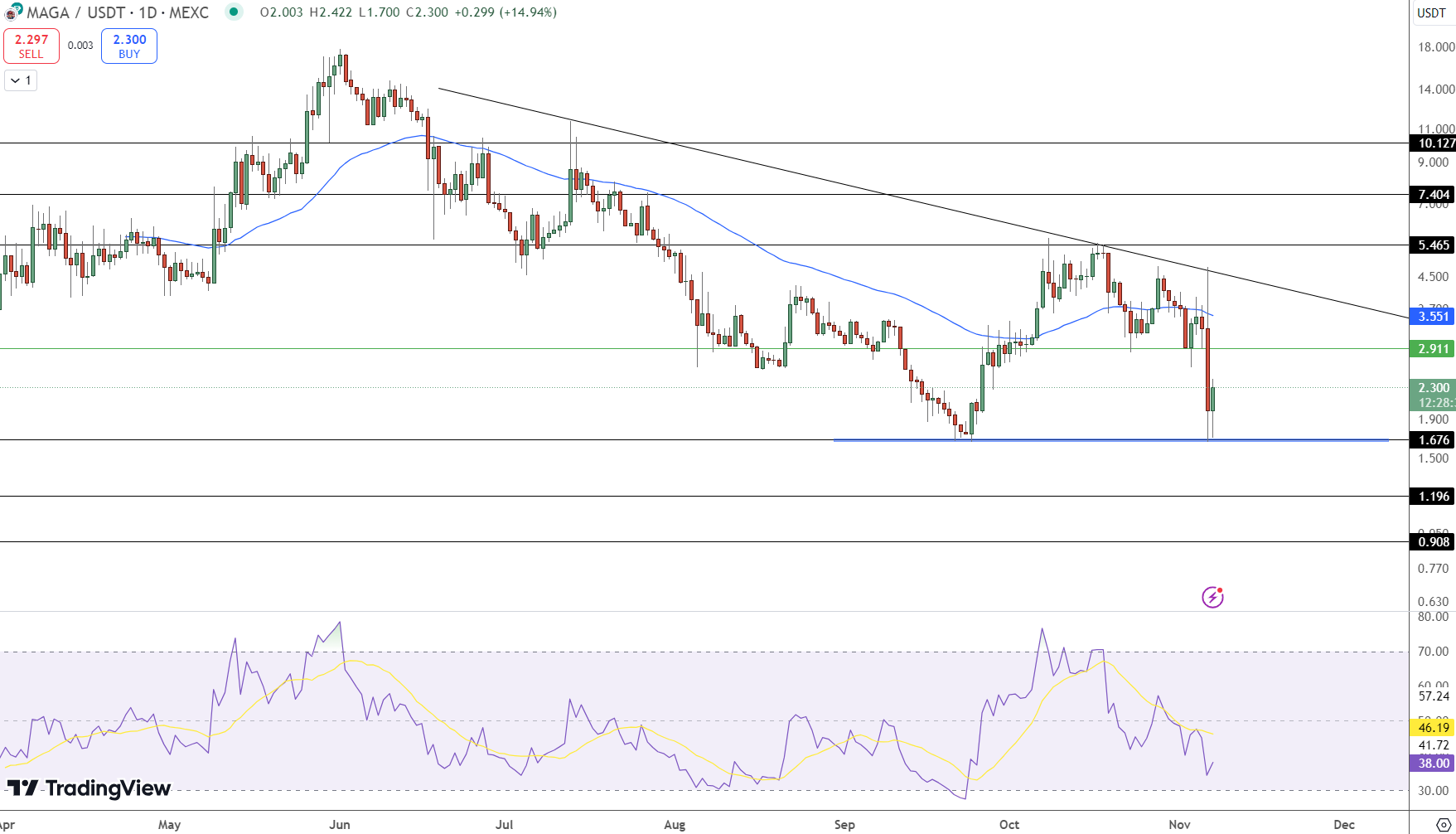Screen dimensions: 1456x834
Task: Click the current price 2.300 label
Action: (x=1433, y=388)
